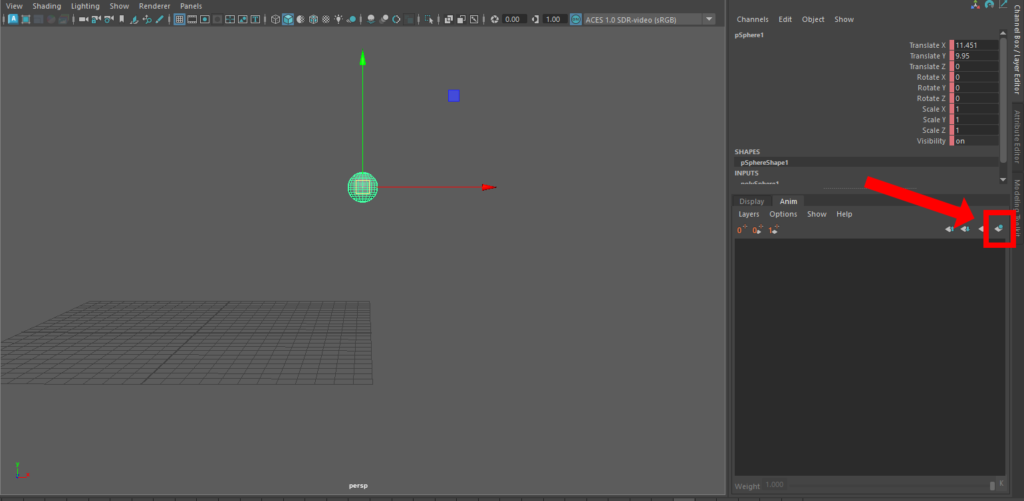1024x501 pixels.
Task: Open the Panels menu
Action: [191, 6]
